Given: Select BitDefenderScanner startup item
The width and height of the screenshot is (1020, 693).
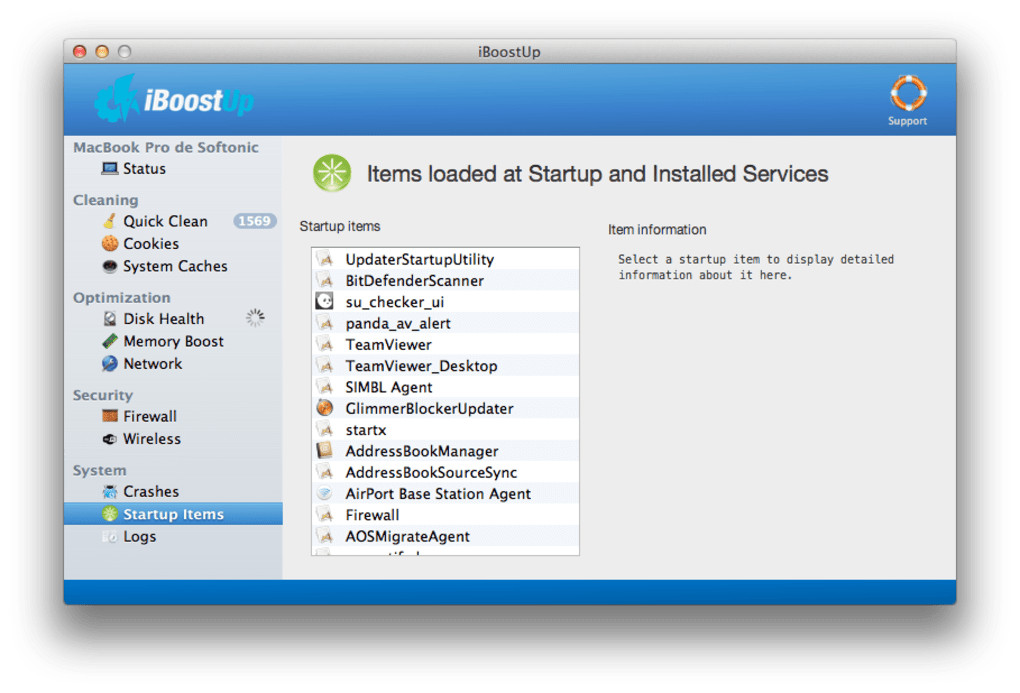Looking at the screenshot, I should click(x=446, y=280).
